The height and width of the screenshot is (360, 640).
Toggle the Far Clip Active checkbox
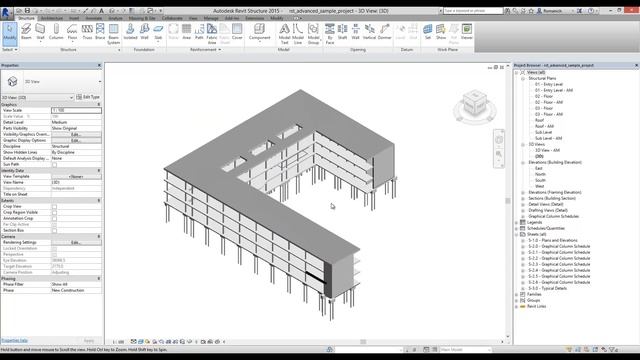pyautogui.click(x=54, y=224)
